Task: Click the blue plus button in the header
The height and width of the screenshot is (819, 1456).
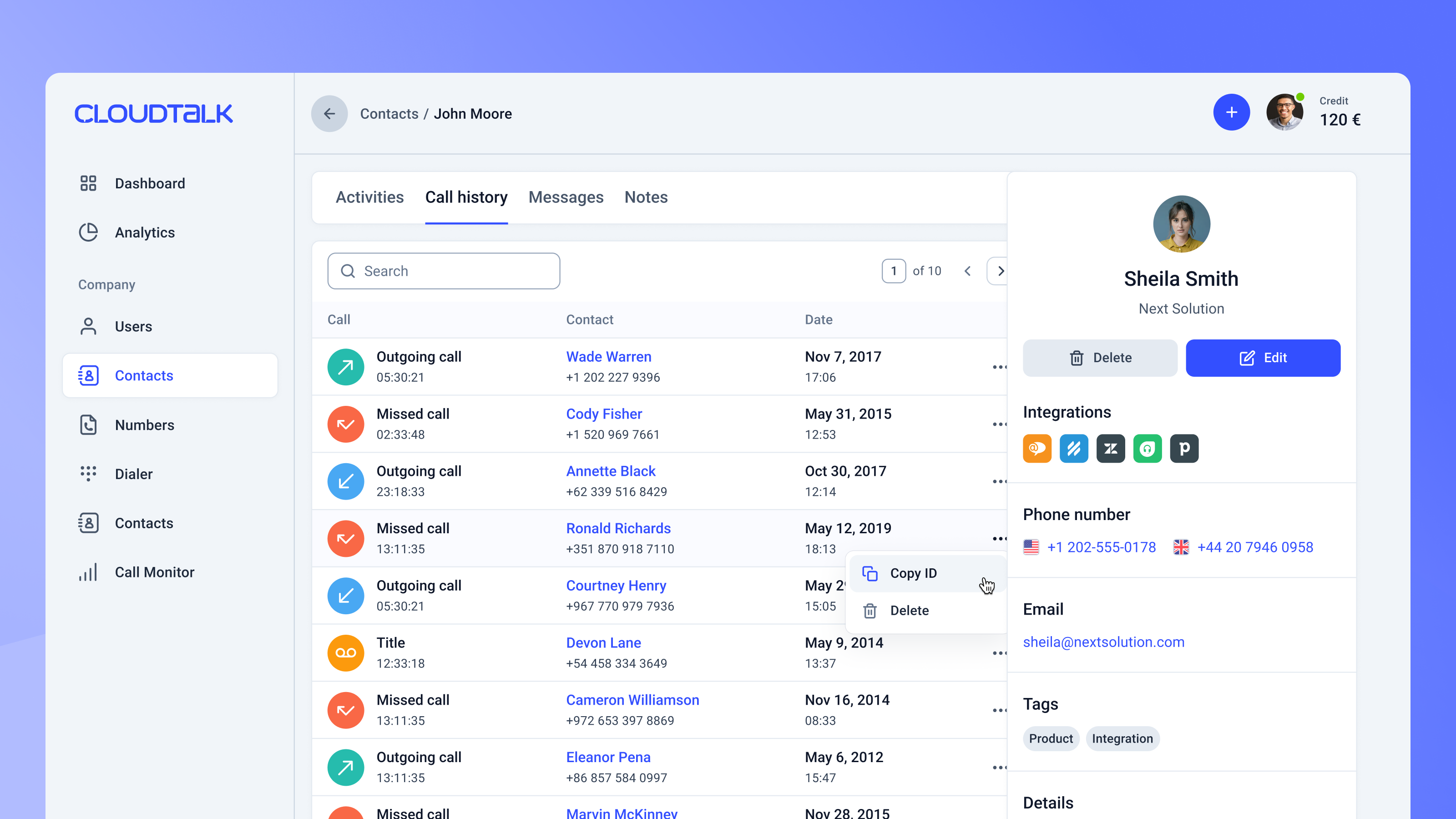Action: coord(1232,112)
